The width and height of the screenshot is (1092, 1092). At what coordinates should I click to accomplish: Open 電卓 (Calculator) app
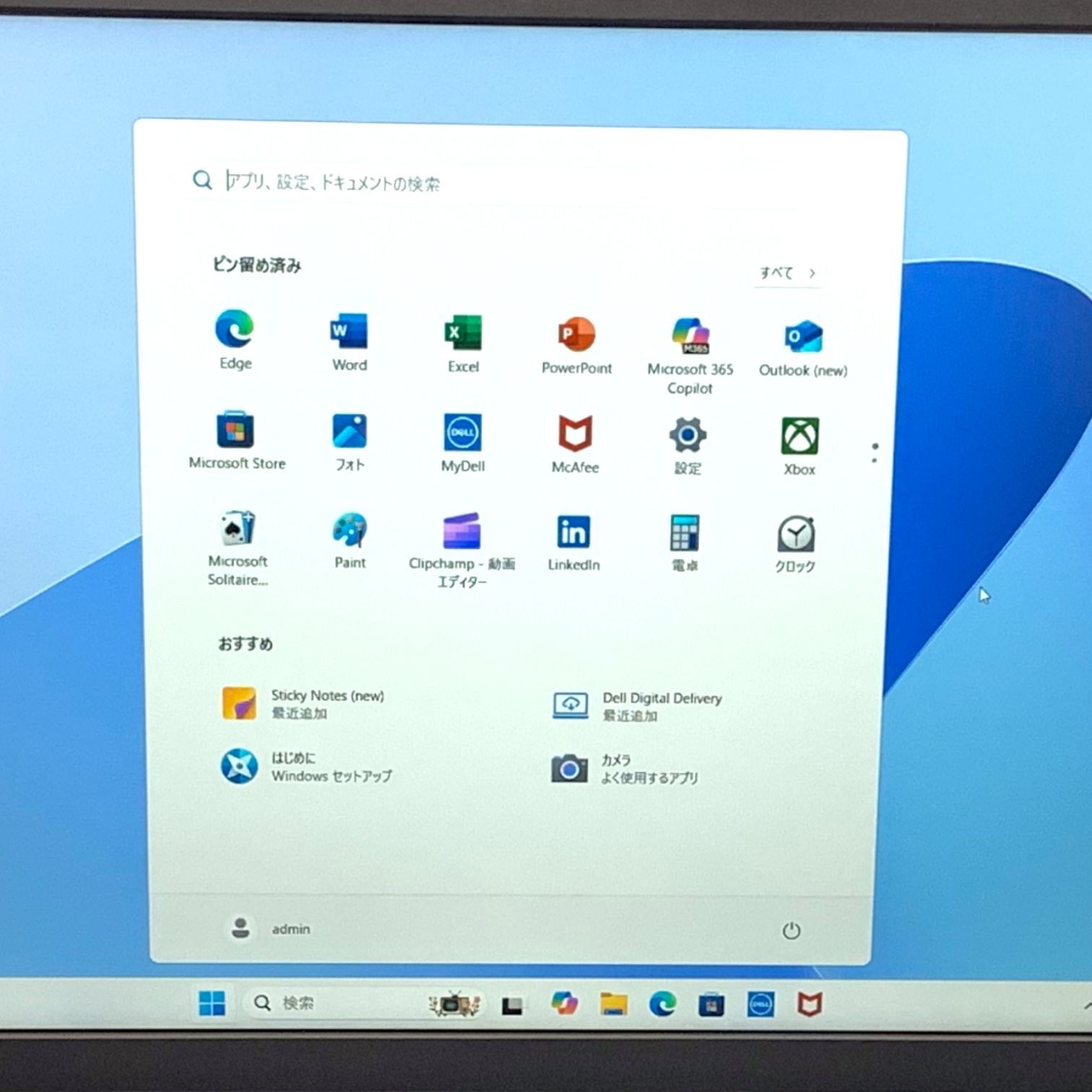(x=685, y=543)
